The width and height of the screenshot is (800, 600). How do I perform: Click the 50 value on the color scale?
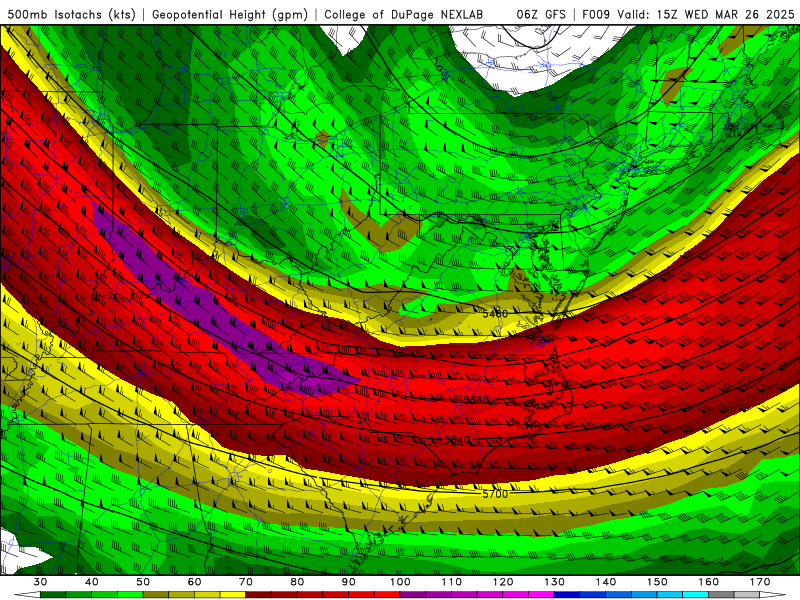(143, 582)
